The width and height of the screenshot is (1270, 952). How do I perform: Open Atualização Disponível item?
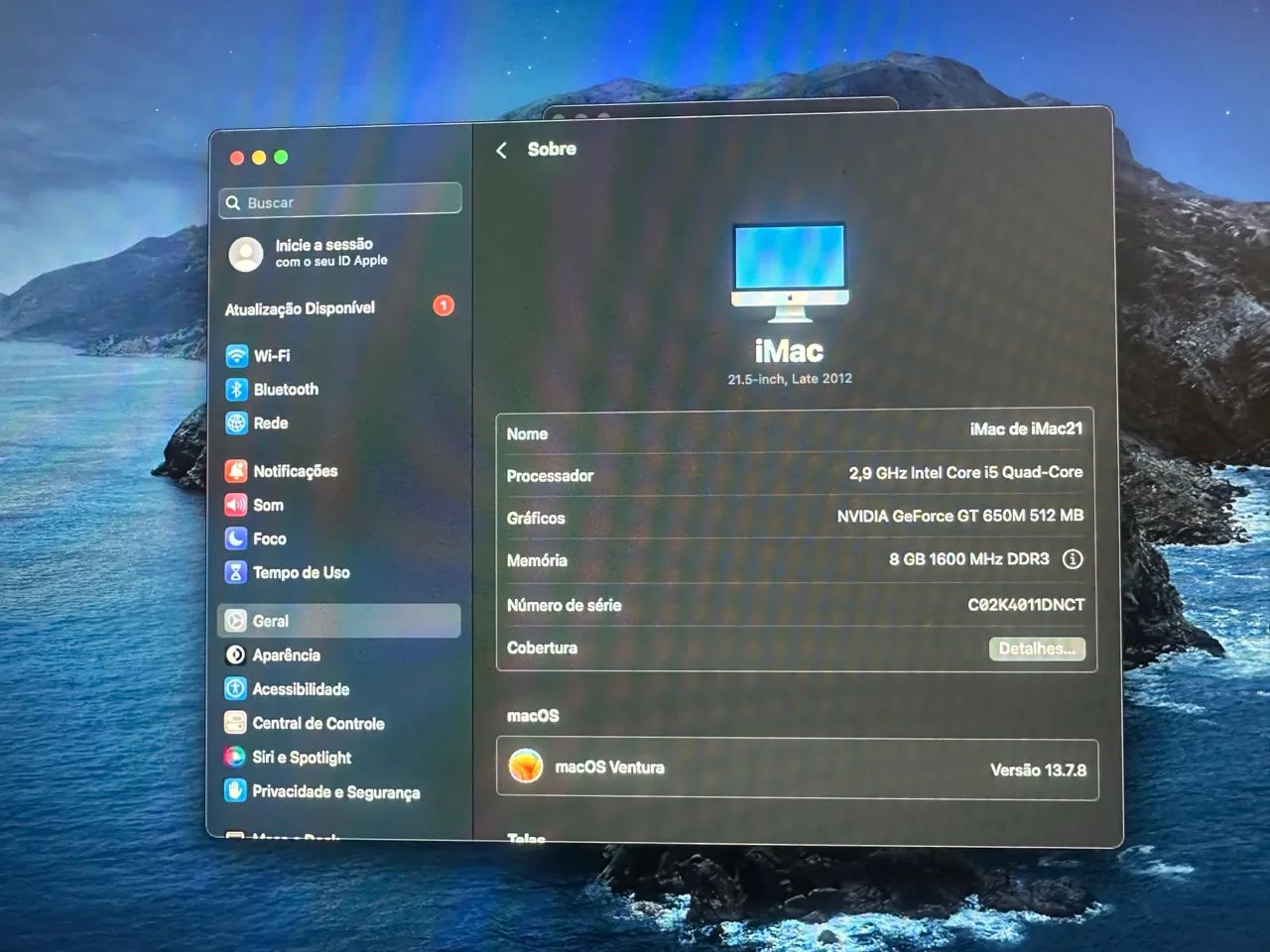click(x=340, y=307)
